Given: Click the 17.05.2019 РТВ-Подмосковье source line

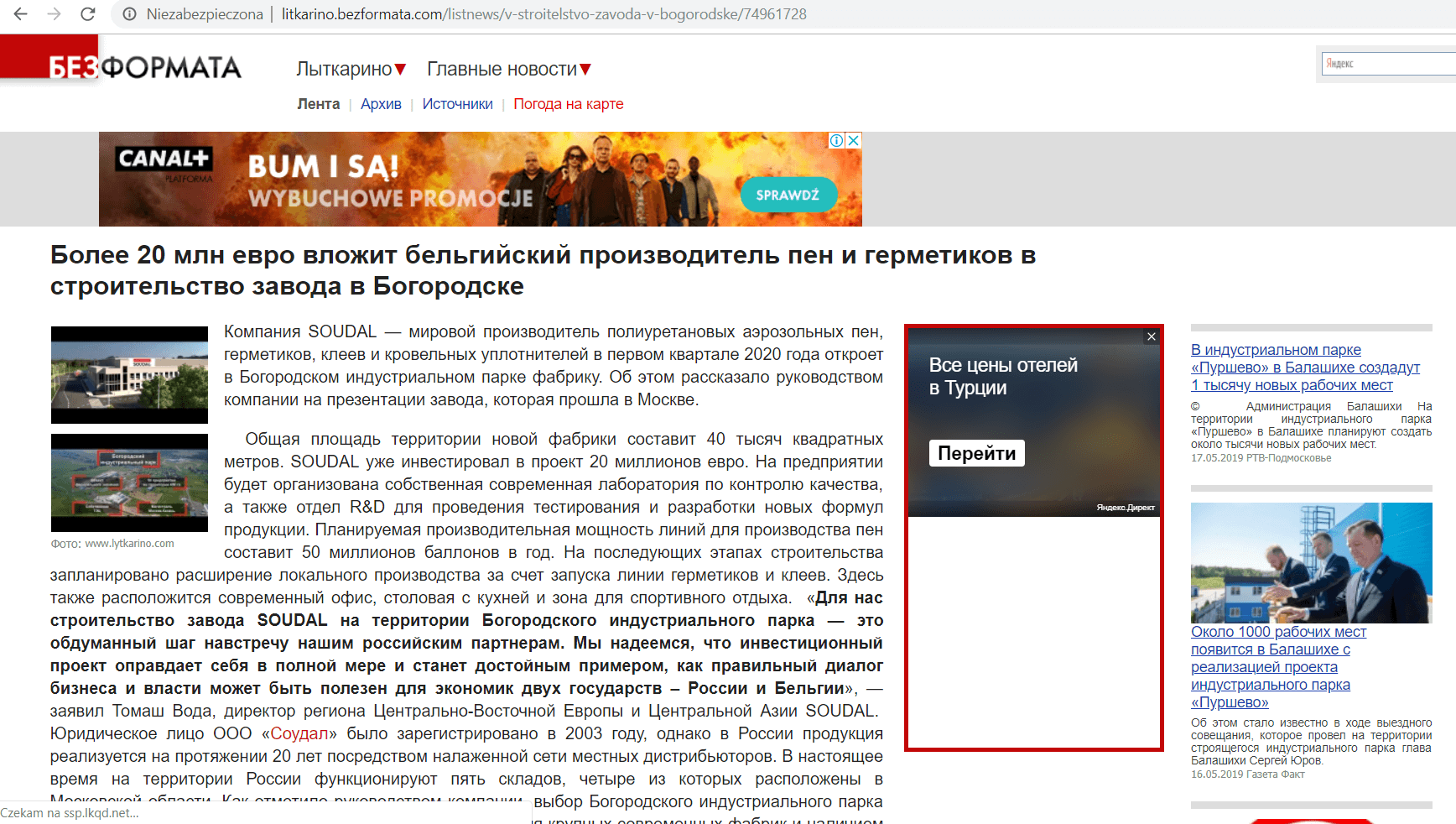Looking at the screenshot, I should pyautogui.click(x=1261, y=458).
